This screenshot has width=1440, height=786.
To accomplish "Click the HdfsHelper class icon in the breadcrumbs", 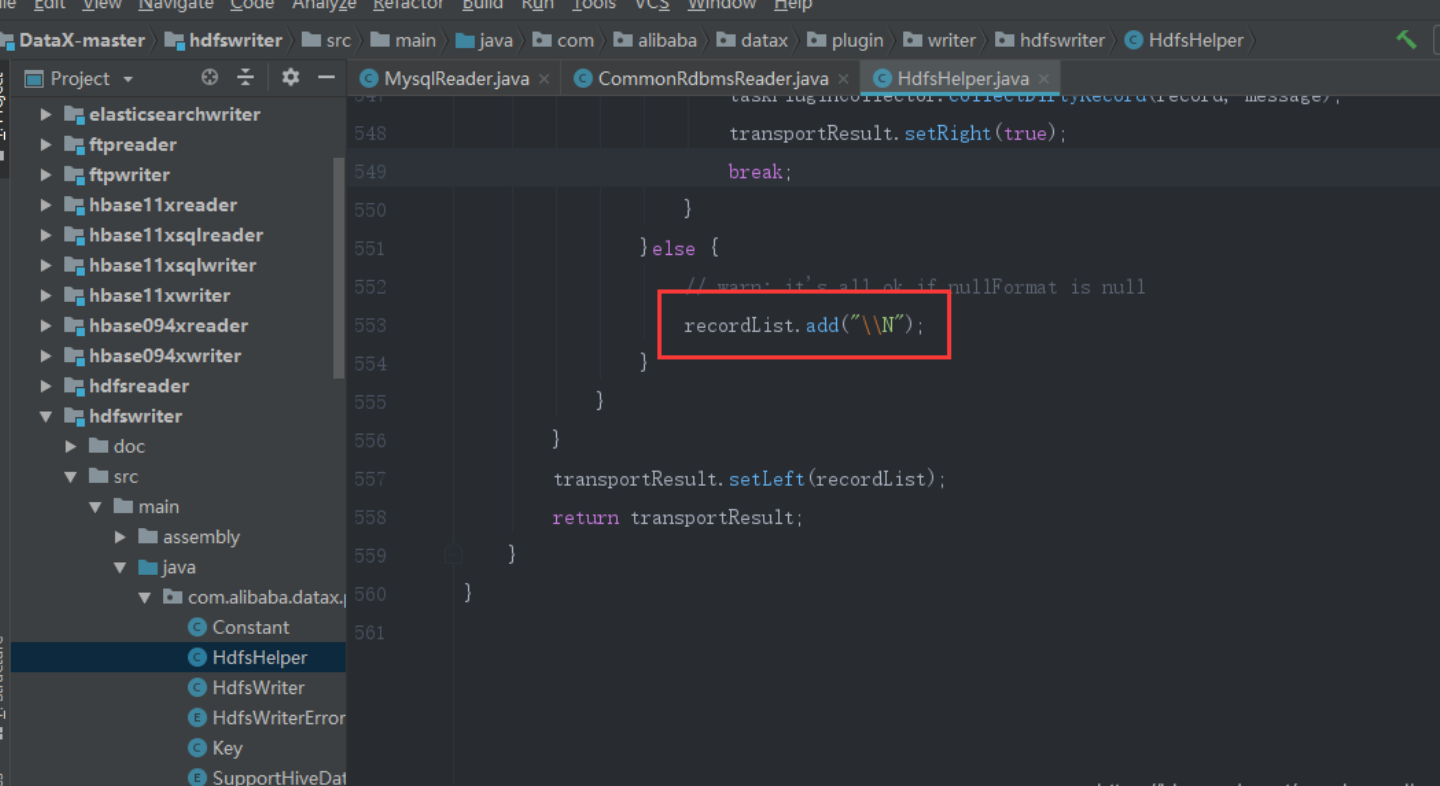I will pos(1133,40).
